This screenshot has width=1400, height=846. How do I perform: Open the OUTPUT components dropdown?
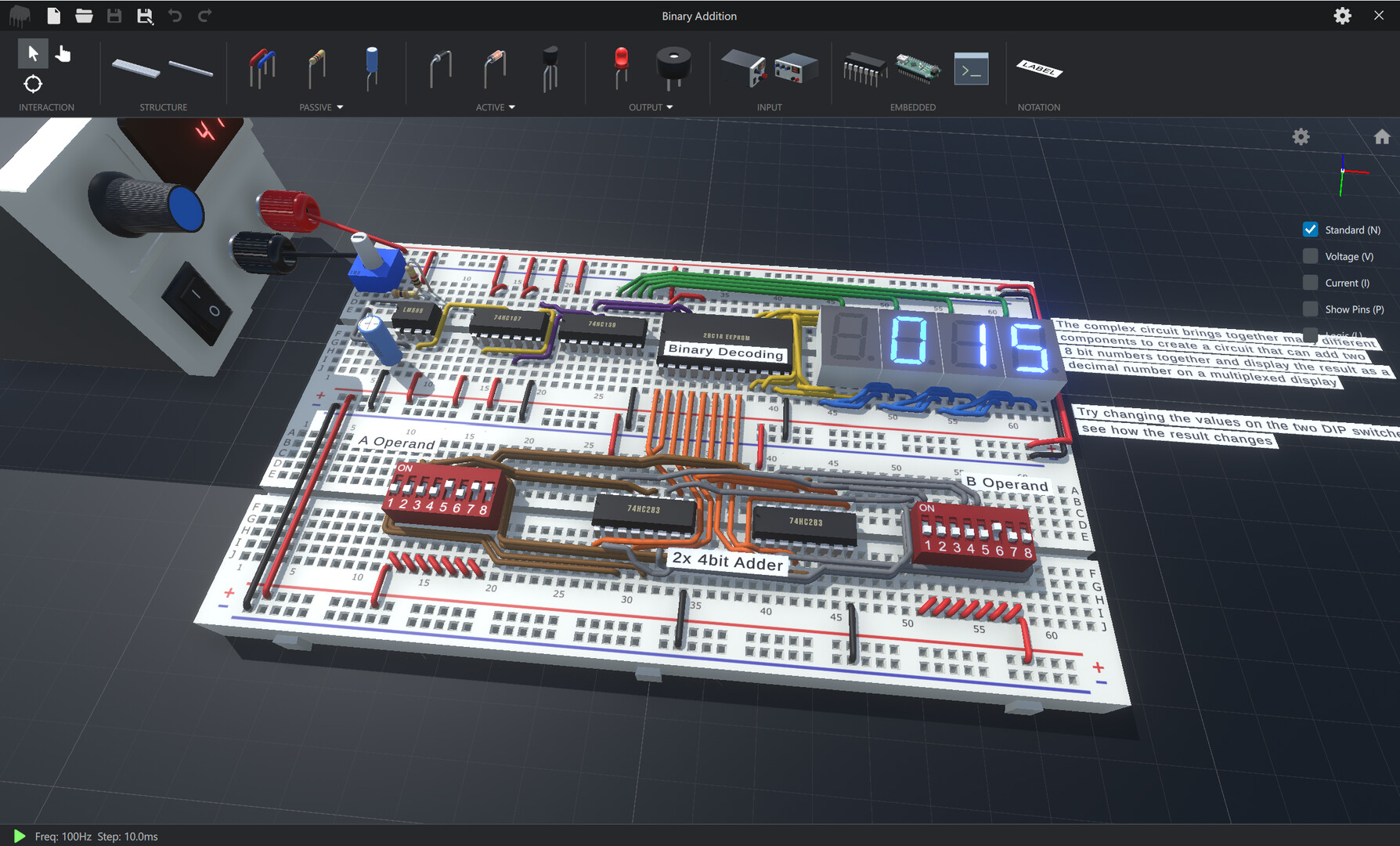coord(670,107)
